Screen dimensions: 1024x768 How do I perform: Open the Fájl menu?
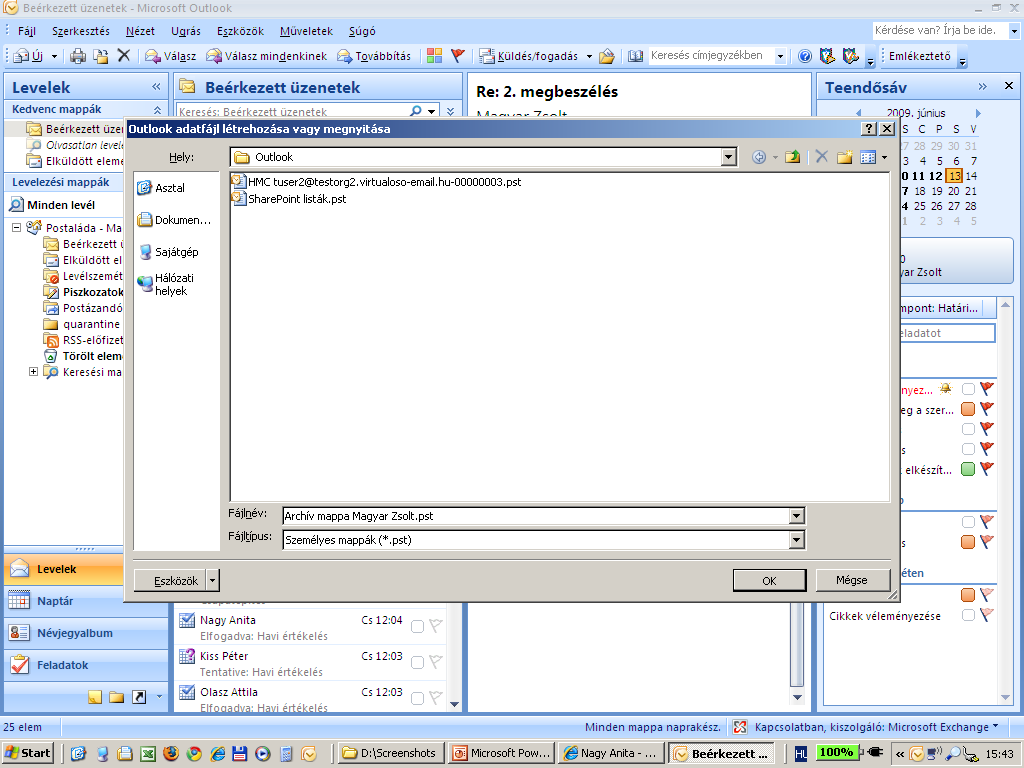27,31
